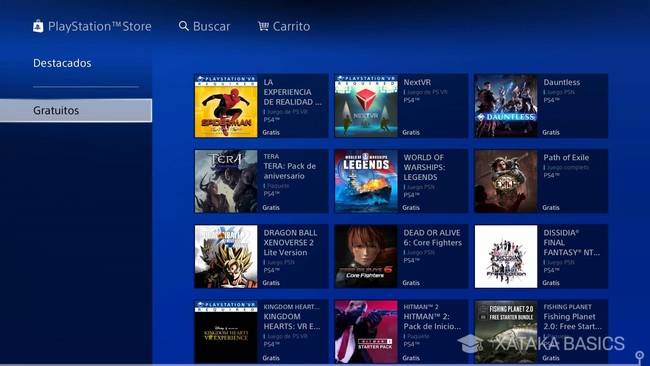
Task: Open the NextVR cover thumbnail
Action: pos(366,106)
